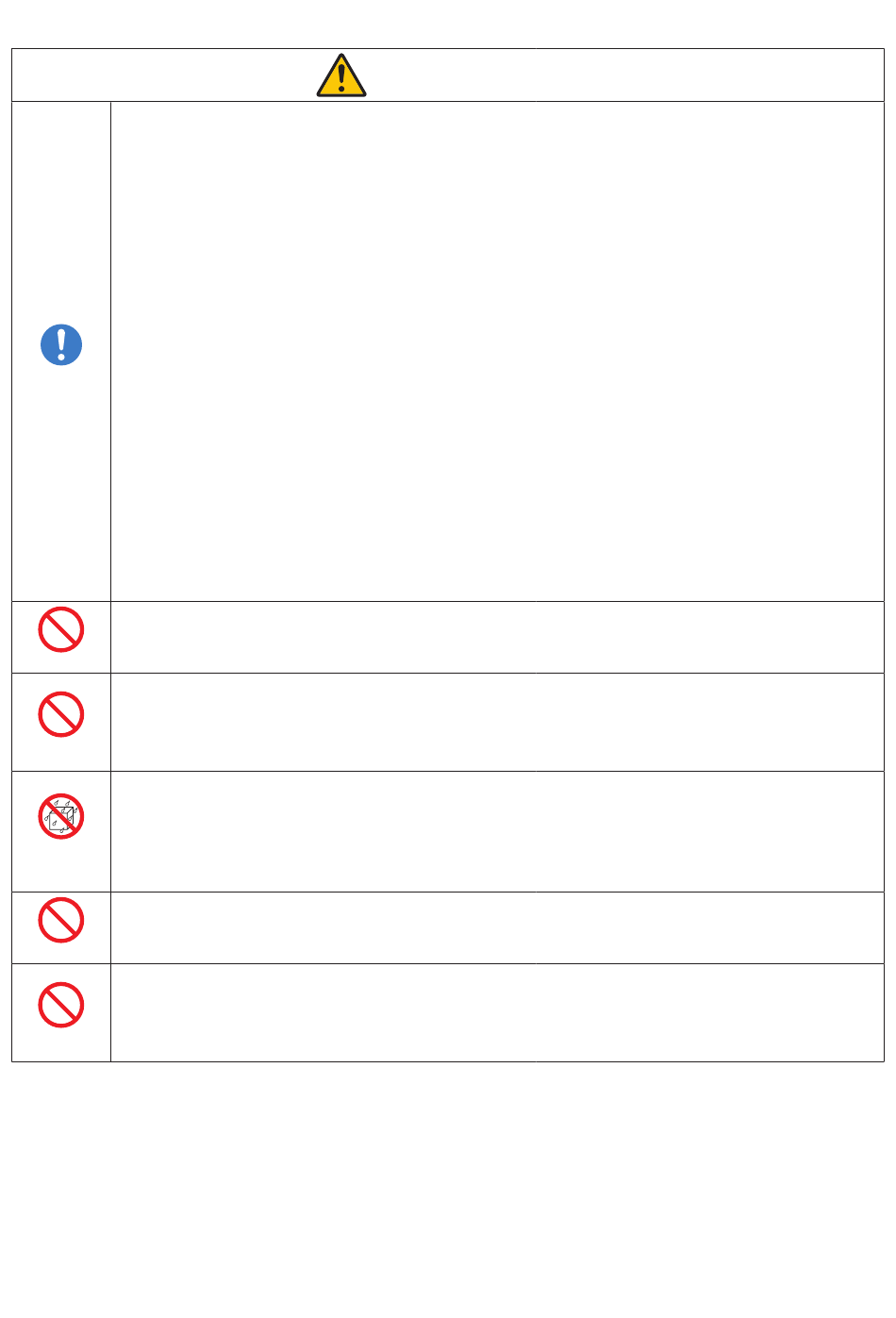Select the empty cell beside the fourth prohibition icon

point(497,927)
